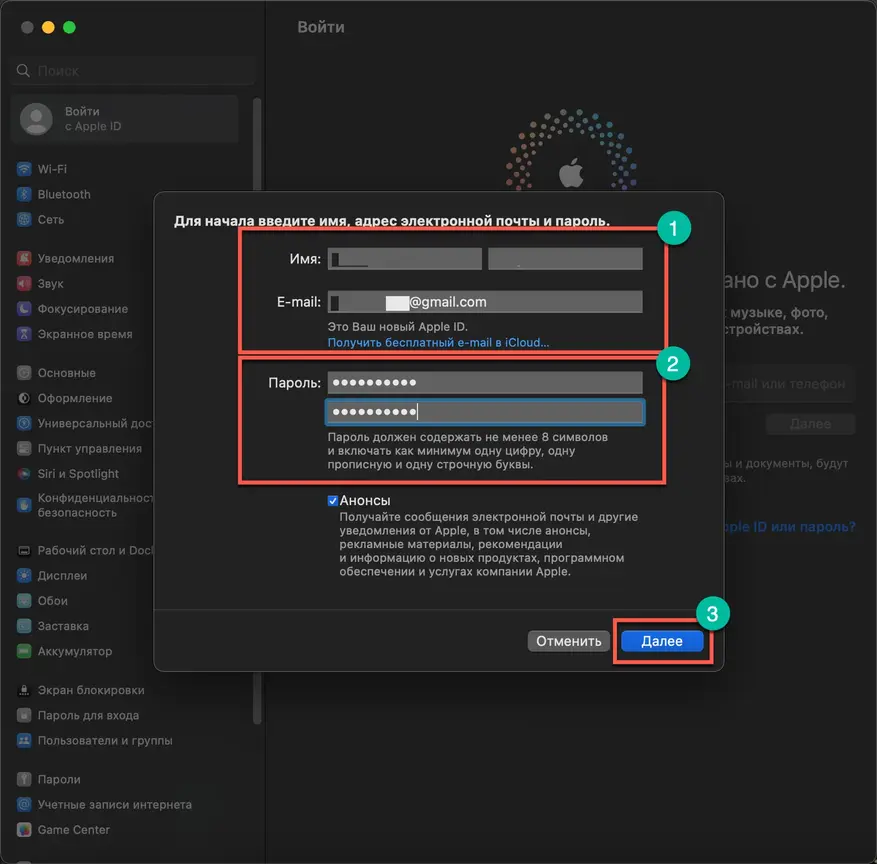The height and width of the screenshot is (864, 877).
Task: Select the Дисплеи displays icon
Action: coord(24,575)
